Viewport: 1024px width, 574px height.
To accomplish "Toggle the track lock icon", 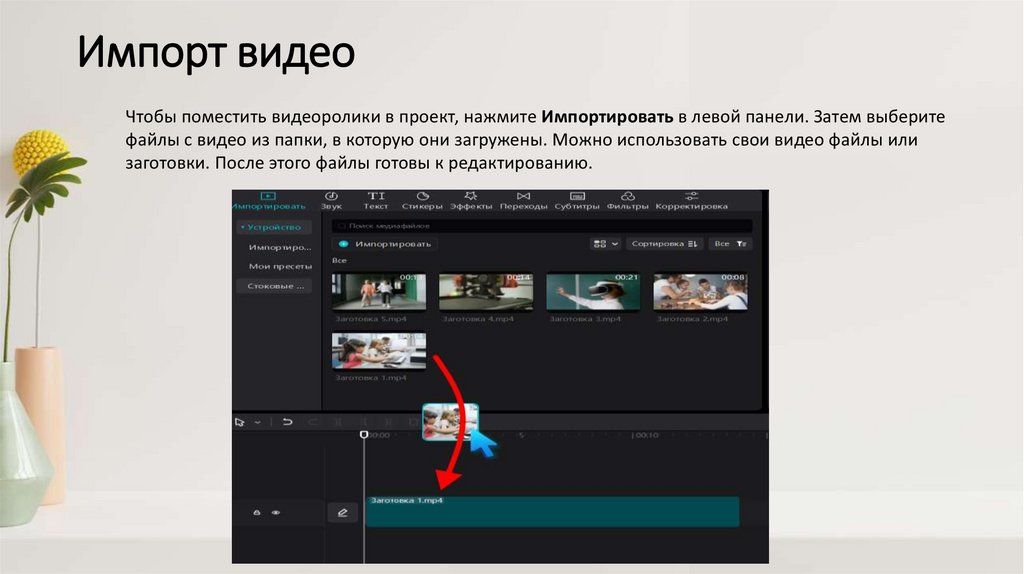I will pos(257,512).
